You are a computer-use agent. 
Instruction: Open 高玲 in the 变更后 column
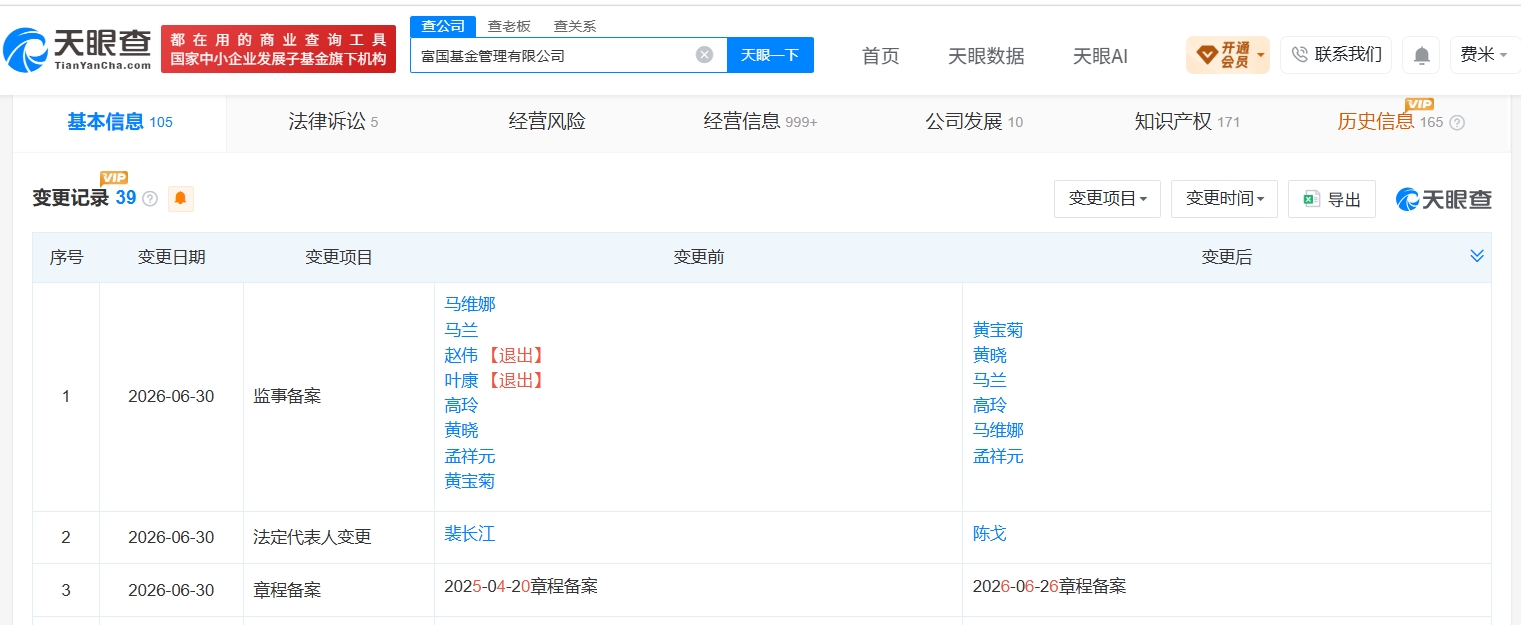tap(989, 405)
